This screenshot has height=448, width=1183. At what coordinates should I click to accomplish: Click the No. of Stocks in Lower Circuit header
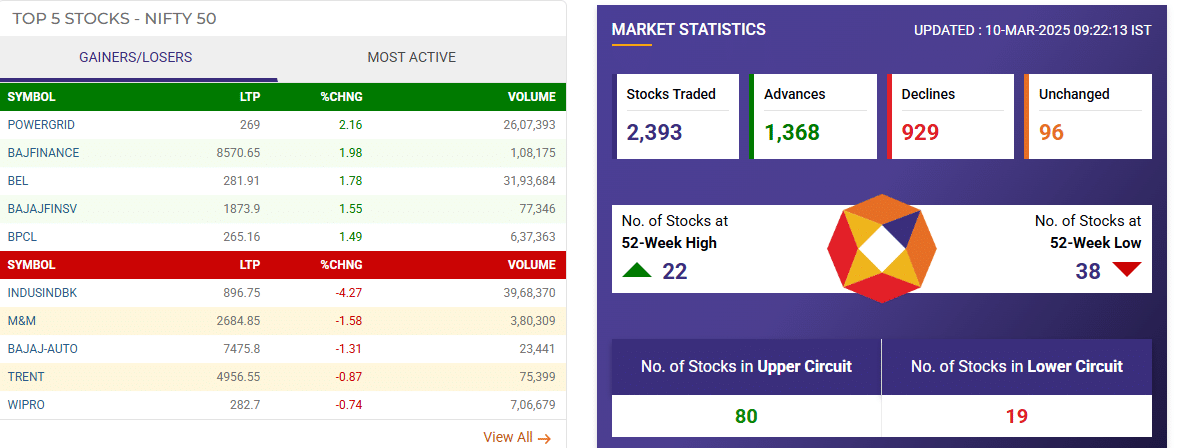(1016, 367)
